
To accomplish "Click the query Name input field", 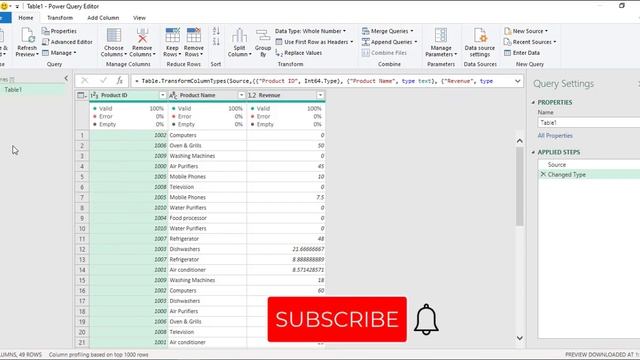I will [589, 122].
